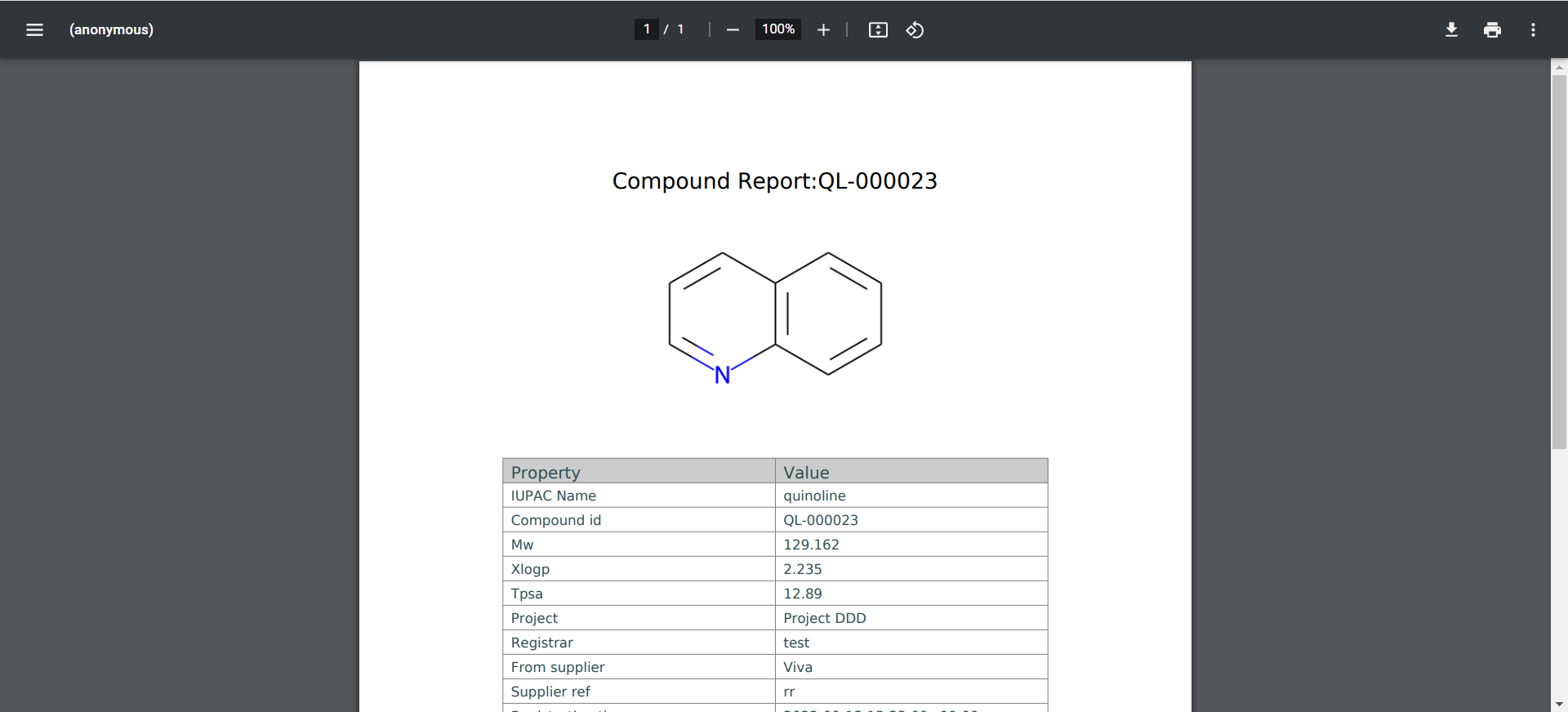Click the vertical scrollbar thumb
This screenshot has height=712, width=1568.
point(1559,261)
